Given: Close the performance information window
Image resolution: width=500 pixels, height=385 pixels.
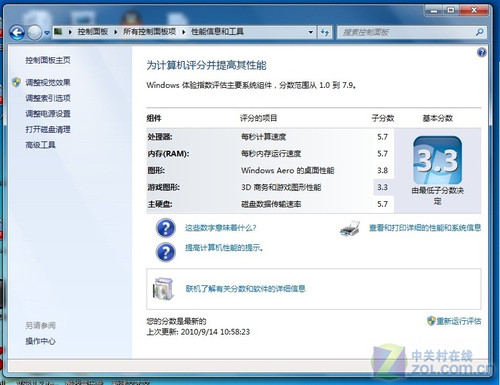Looking at the screenshot, I should tap(474, 11).
